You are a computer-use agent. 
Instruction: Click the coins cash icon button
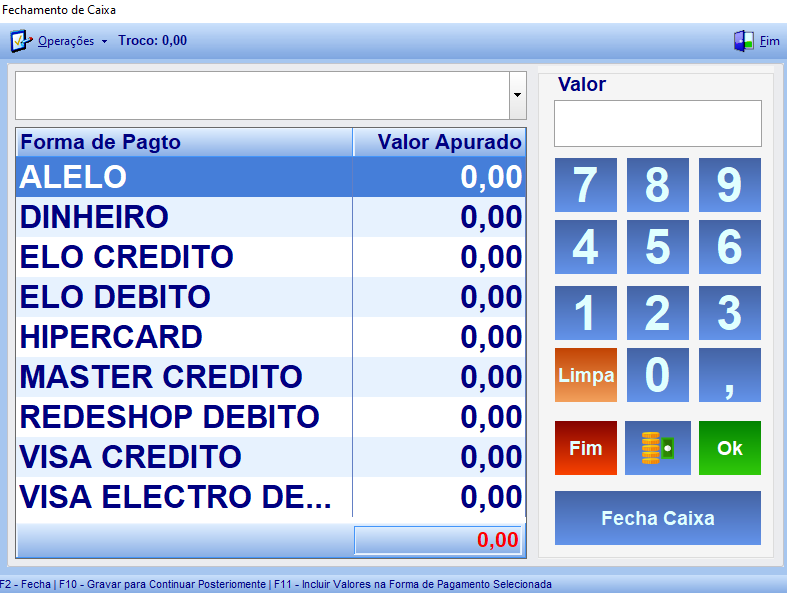657,448
